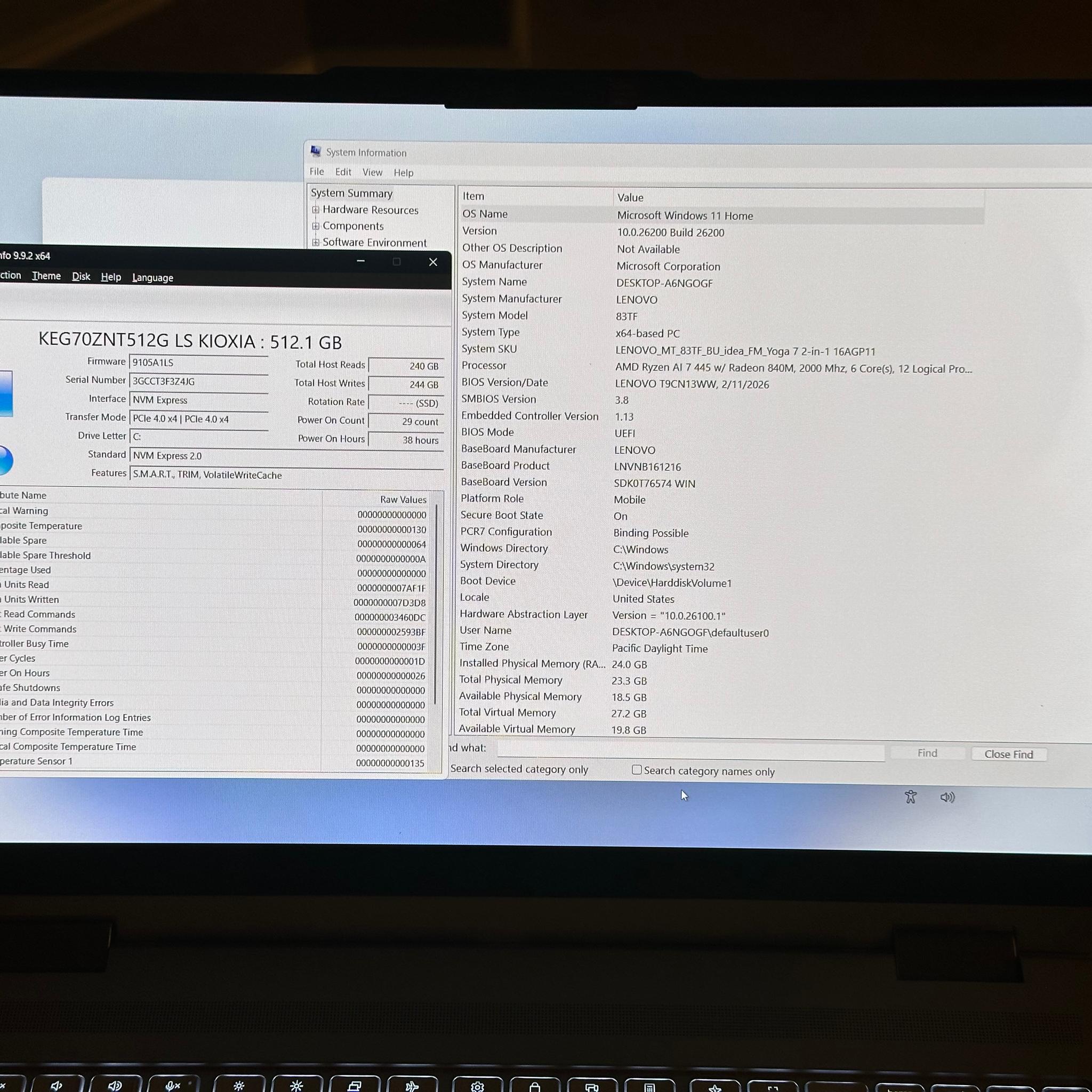Select the BIOS Version/Date row
1092x1092 pixels.
tap(721, 383)
